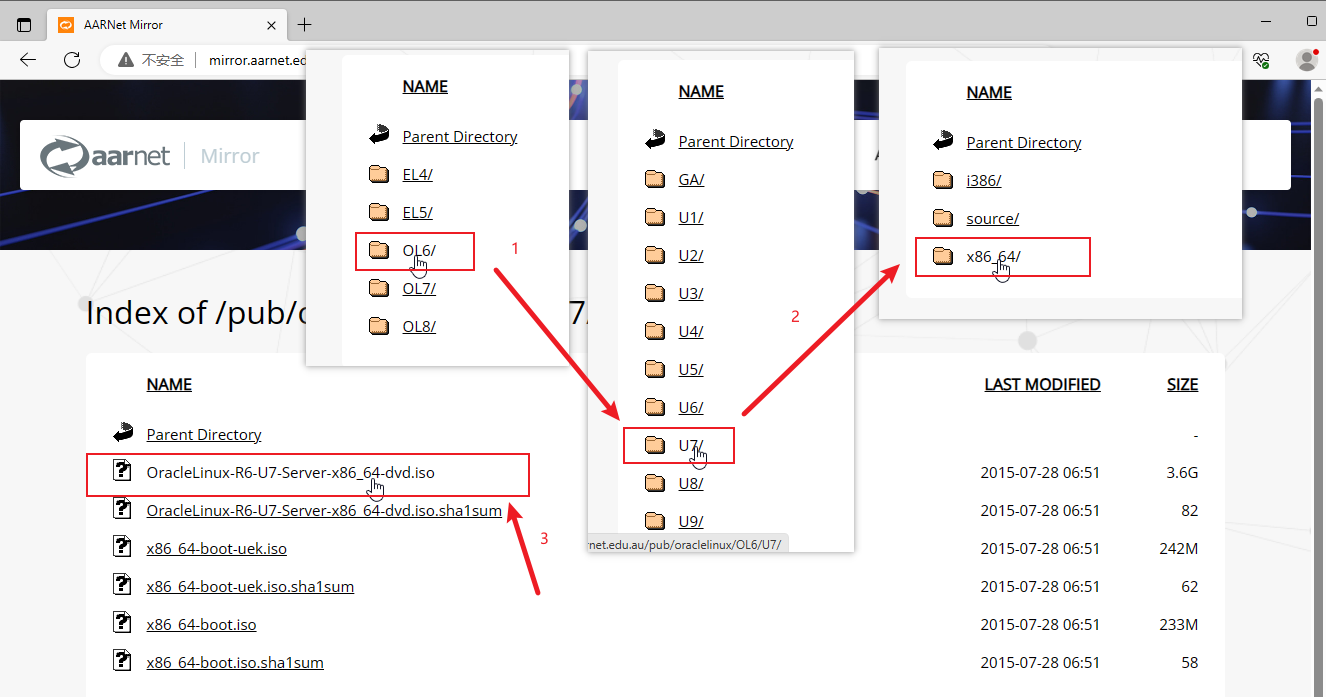Sort listing by NAME column header
The width and height of the screenshot is (1326, 697).
coord(169,384)
